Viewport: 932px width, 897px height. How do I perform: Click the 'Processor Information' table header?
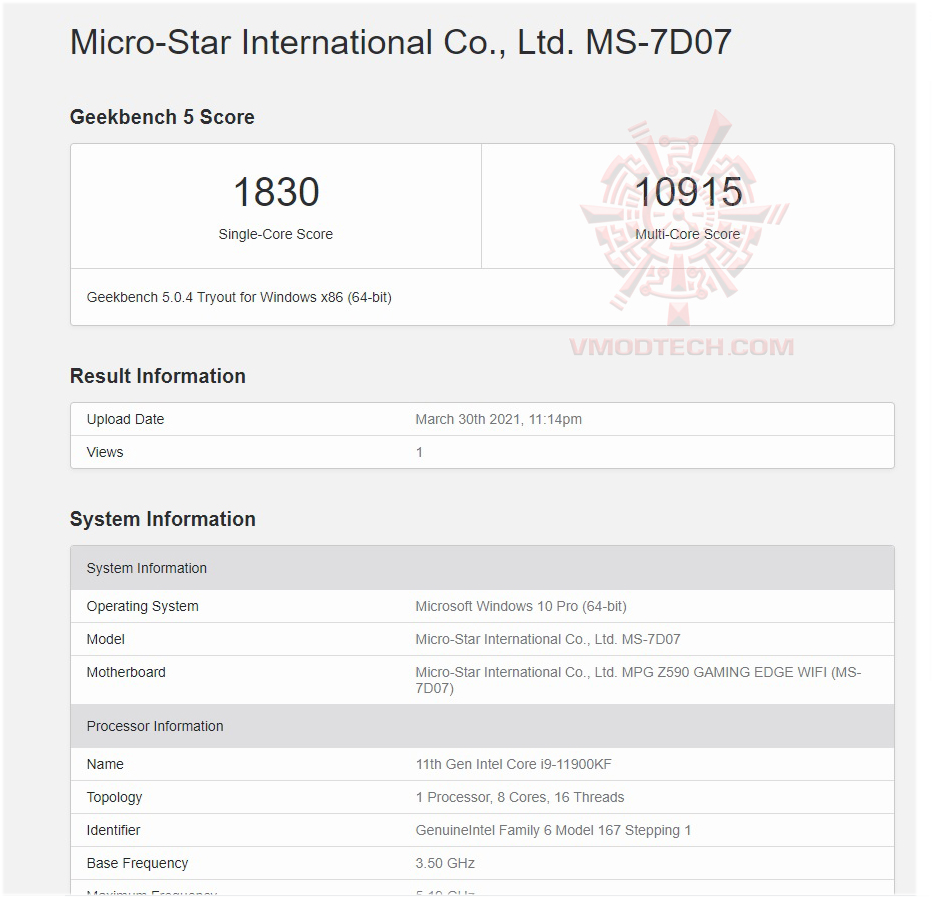(x=482, y=726)
